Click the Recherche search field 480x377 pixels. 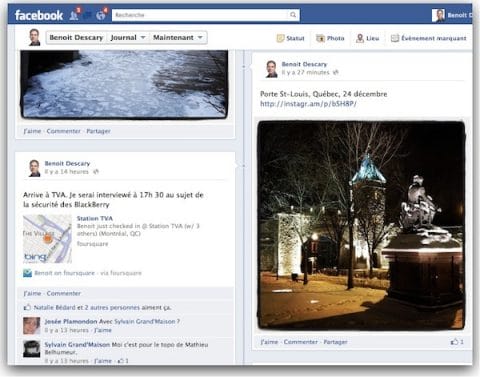(x=201, y=15)
